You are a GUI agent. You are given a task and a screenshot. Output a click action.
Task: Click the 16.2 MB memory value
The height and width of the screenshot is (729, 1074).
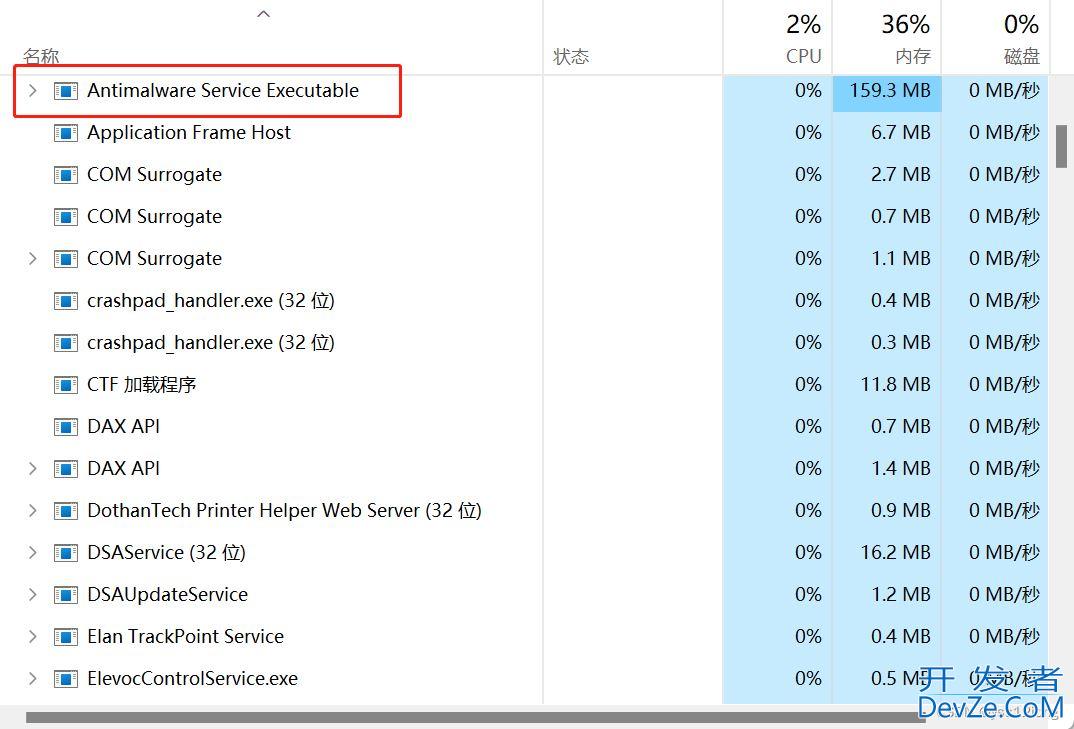pyautogui.click(x=895, y=552)
